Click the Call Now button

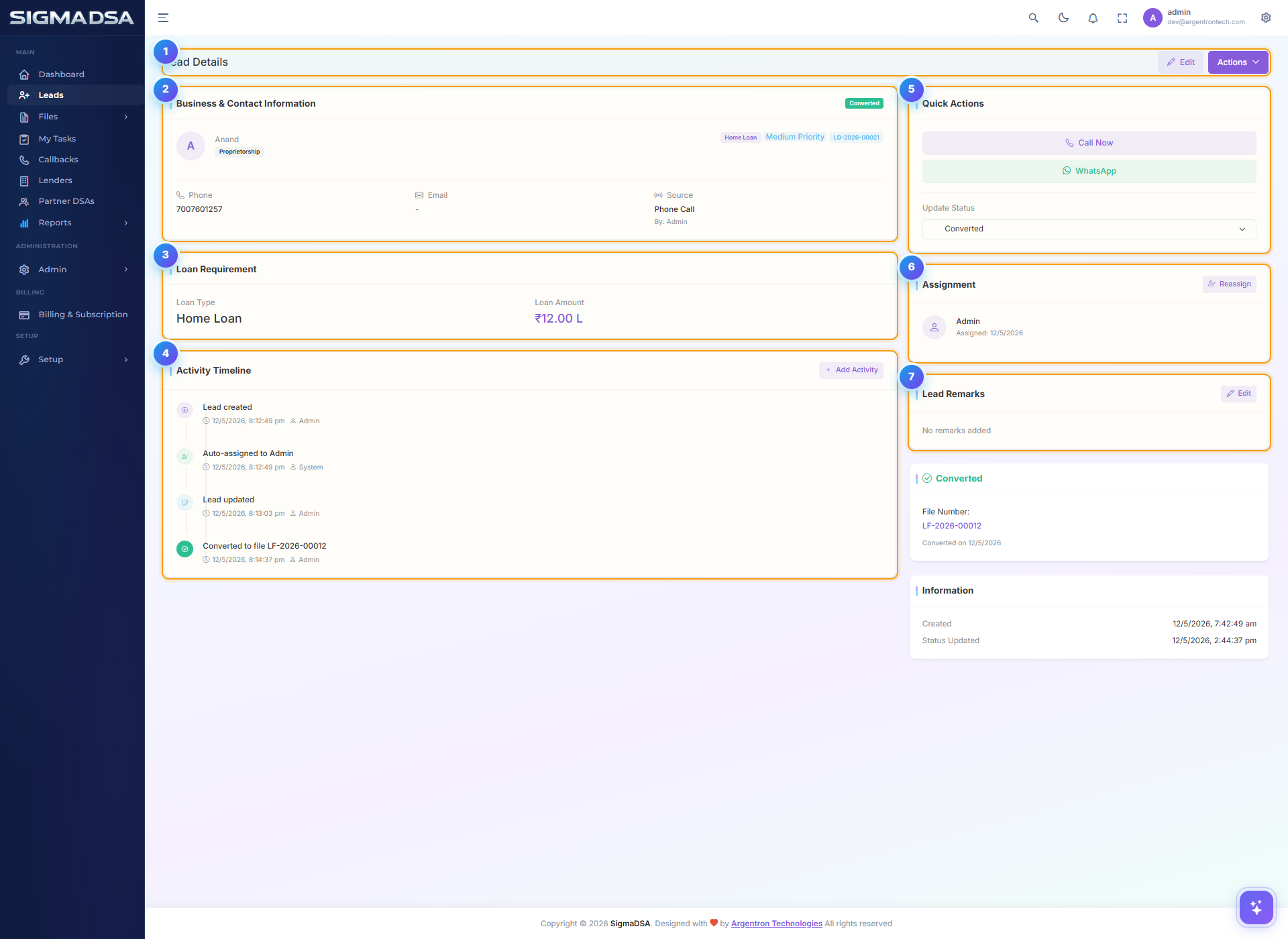point(1089,143)
